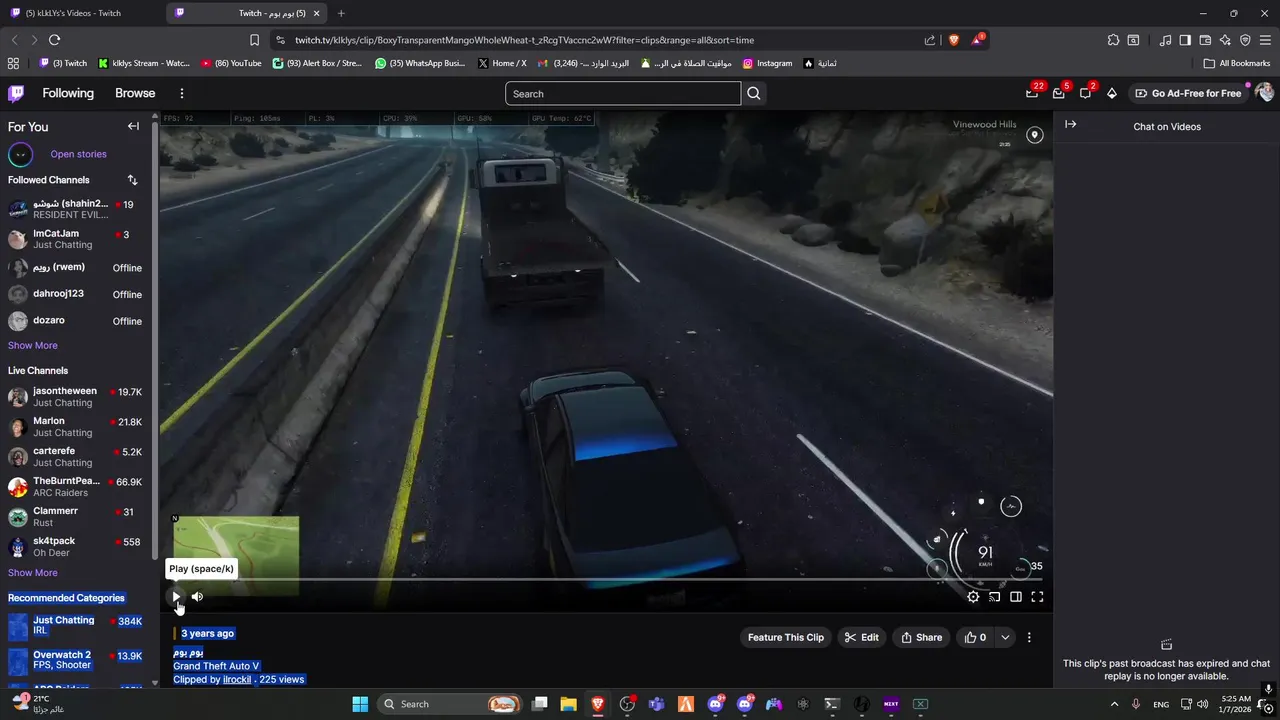Click the address bar URL
Image resolution: width=1280 pixels, height=720 pixels.
click(524, 40)
